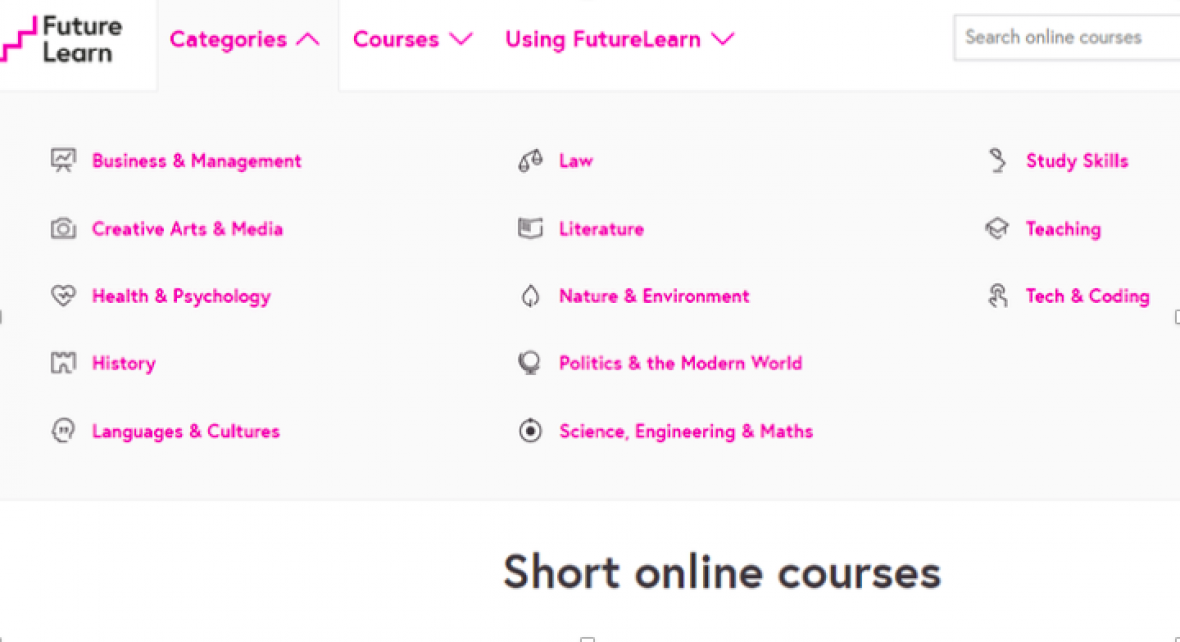The image size is (1180, 642).
Task: Click the FutureLearn logo
Action: (x=61, y=39)
